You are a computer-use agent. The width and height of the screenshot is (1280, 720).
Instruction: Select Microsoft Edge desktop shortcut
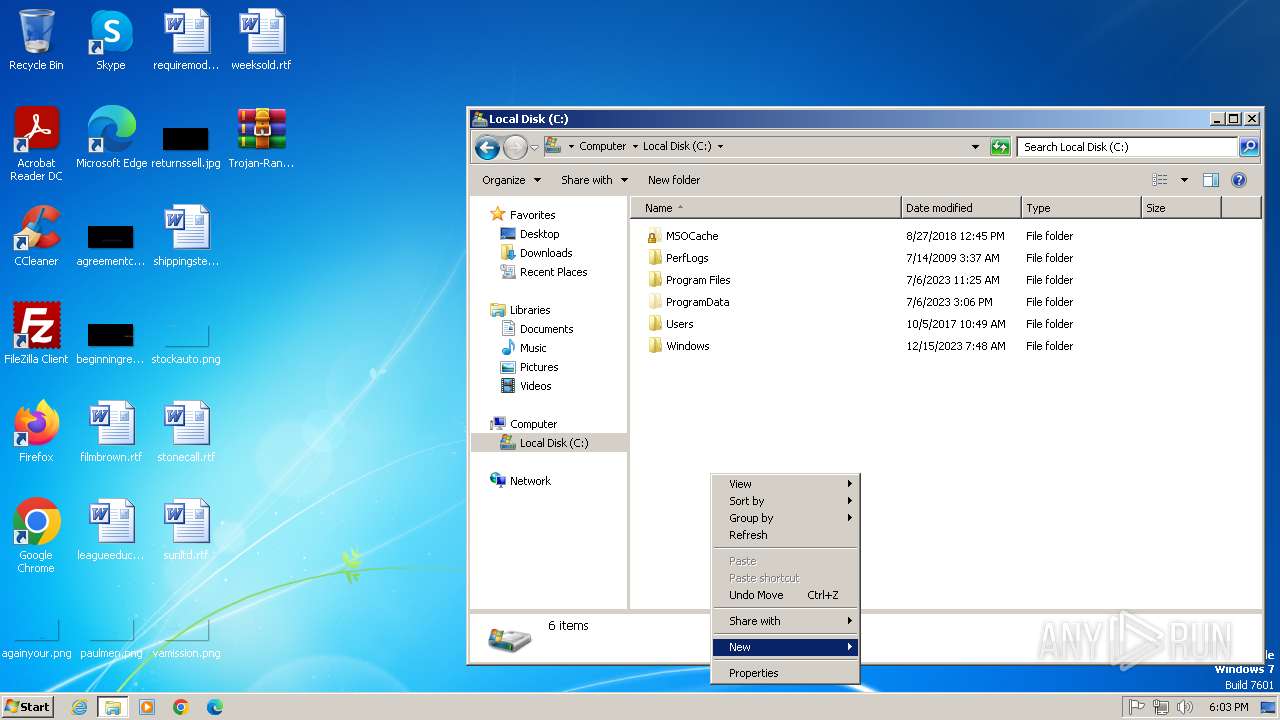tap(111, 138)
